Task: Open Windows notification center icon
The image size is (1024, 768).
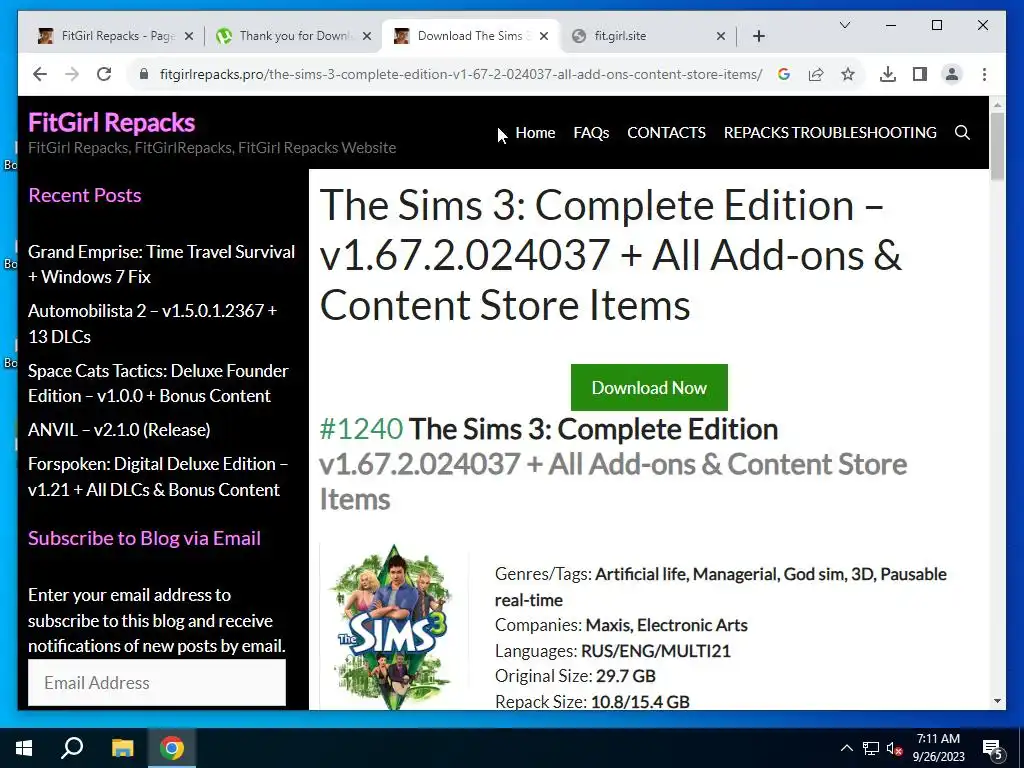Action: (x=992, y=748)
